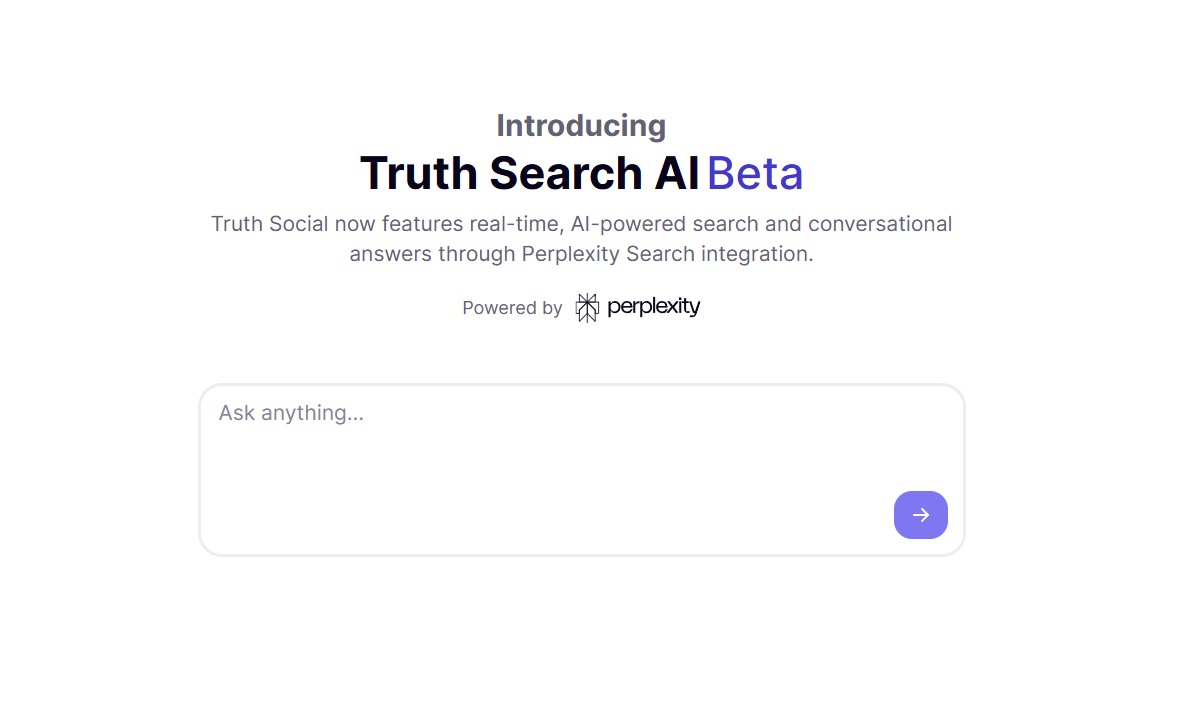1191x723 pixels.
Task: Activate search by clicking the purple circle
Action: coord(920,514)
